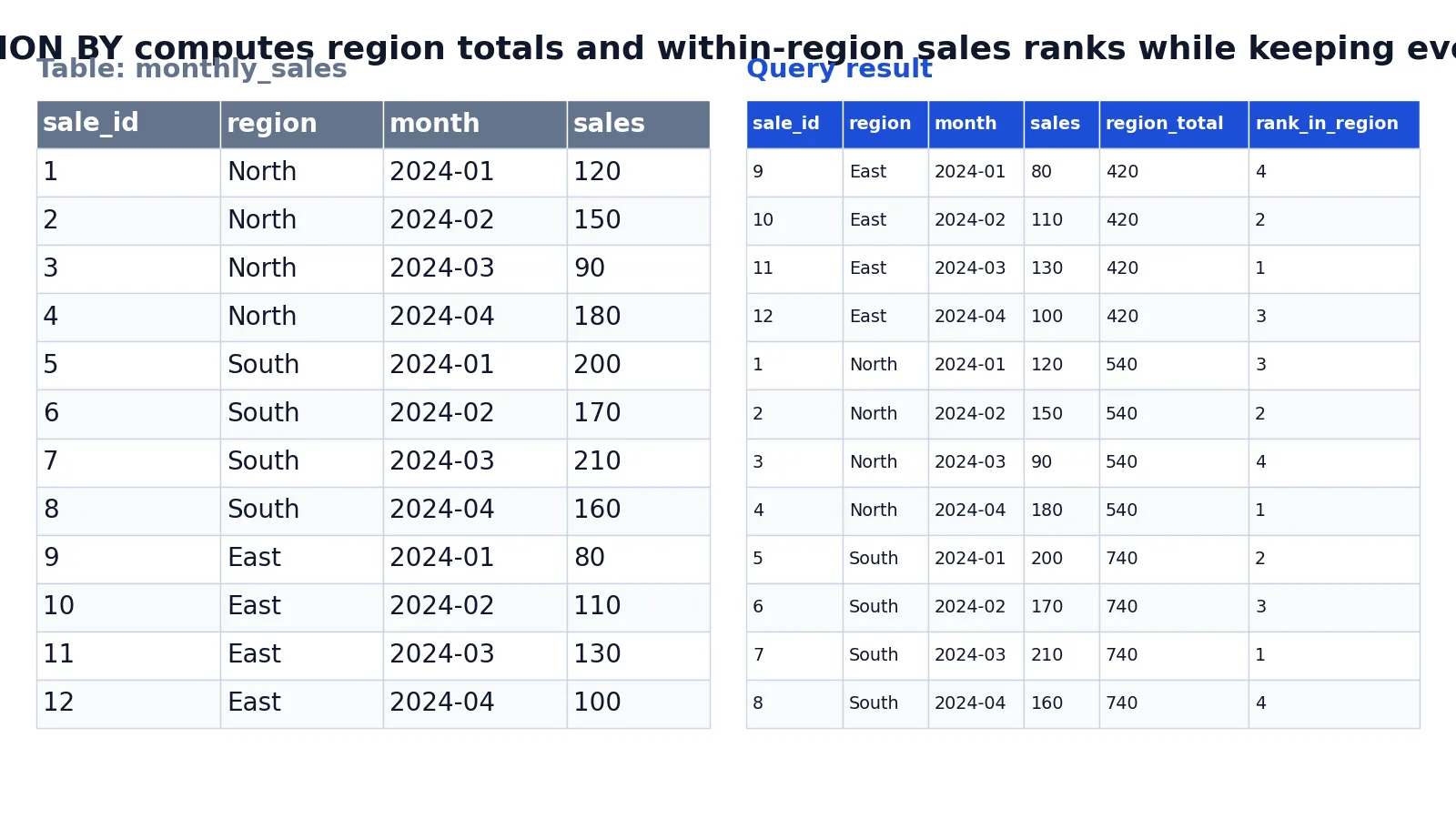This screenshot has height=819, width=1456.
Task: Click month 2024-02 in Query result row 2
Action: [976, 414]
